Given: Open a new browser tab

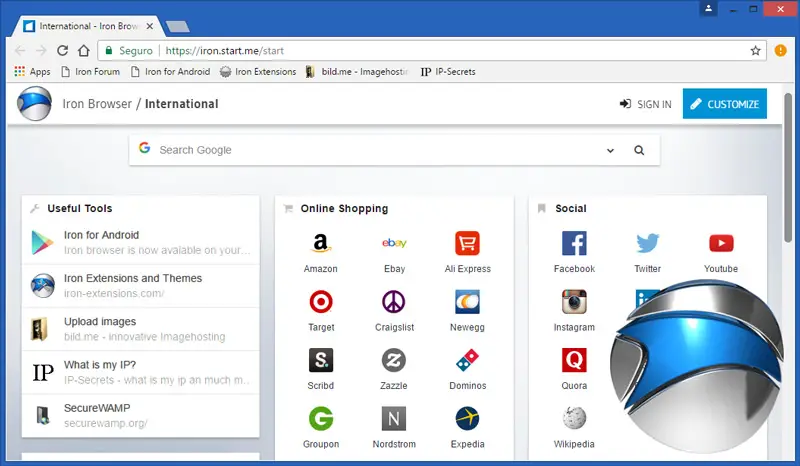Looking at the screenshot, I should pos(178,27).
